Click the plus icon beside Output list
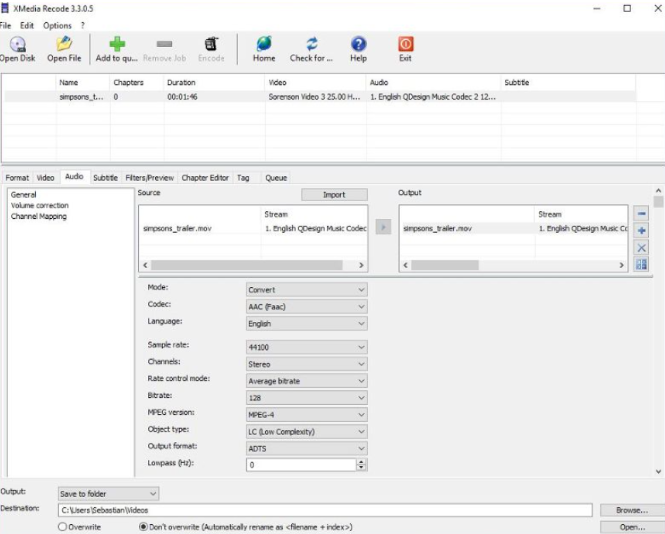Screen dimensions: 665x534 pos(642,231)
